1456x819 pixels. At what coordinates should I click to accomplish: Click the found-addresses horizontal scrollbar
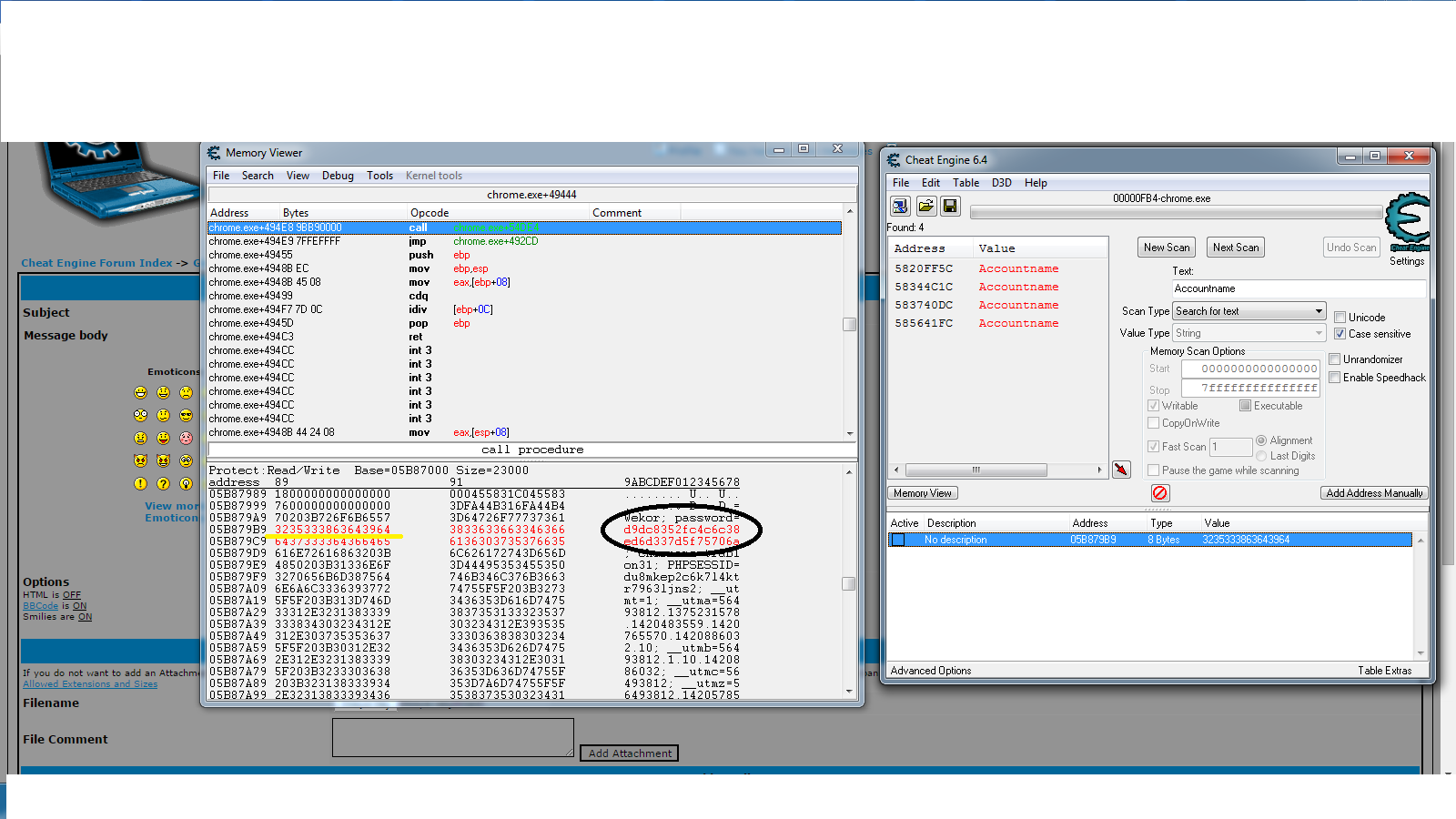(x=997, y=470)
